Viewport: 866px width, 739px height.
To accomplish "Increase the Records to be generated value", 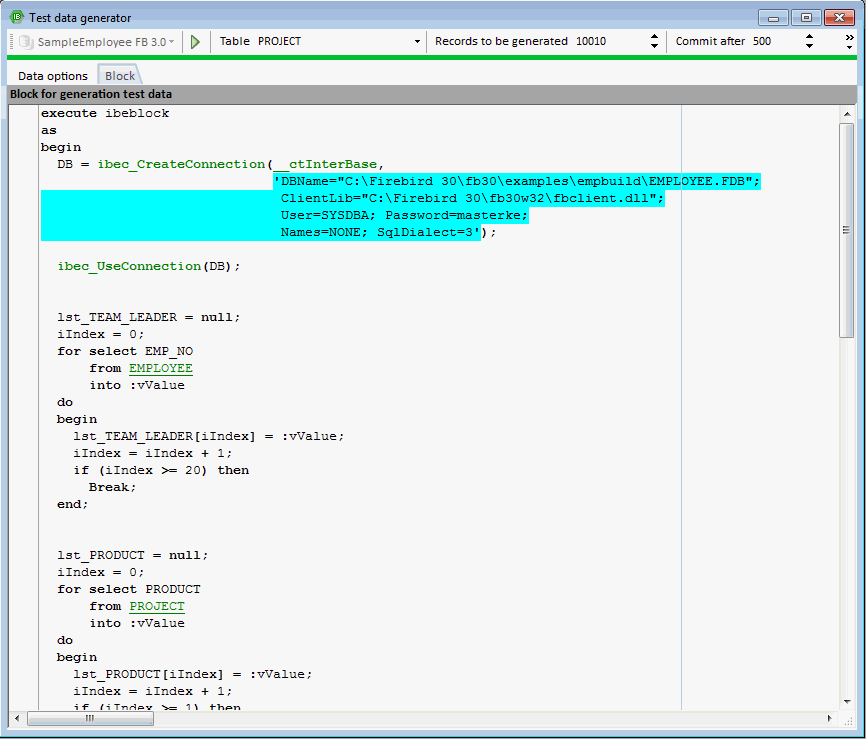I will [654, 36].
